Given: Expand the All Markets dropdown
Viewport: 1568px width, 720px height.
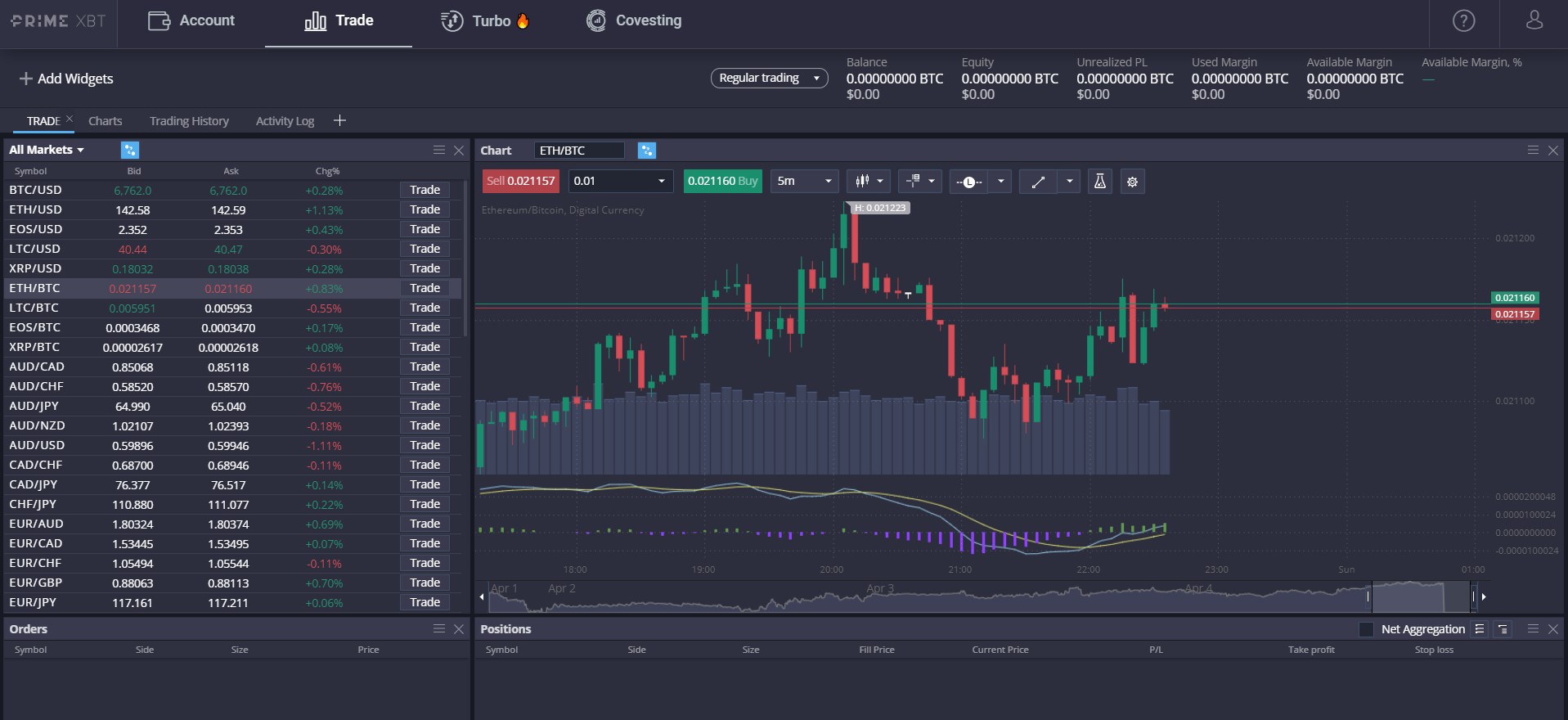Looking at the screenshot, I should pyautogui.click(x=47, y=150).
